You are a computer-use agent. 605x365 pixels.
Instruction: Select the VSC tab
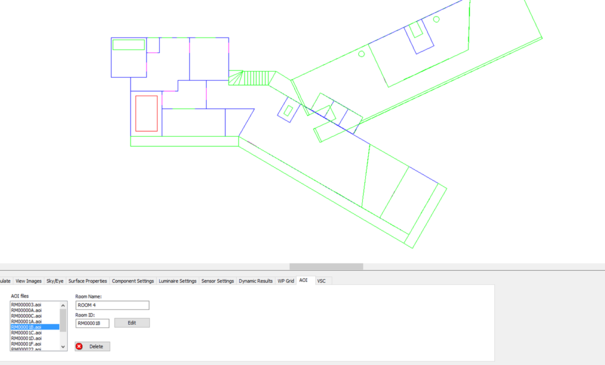coord(321,281)
